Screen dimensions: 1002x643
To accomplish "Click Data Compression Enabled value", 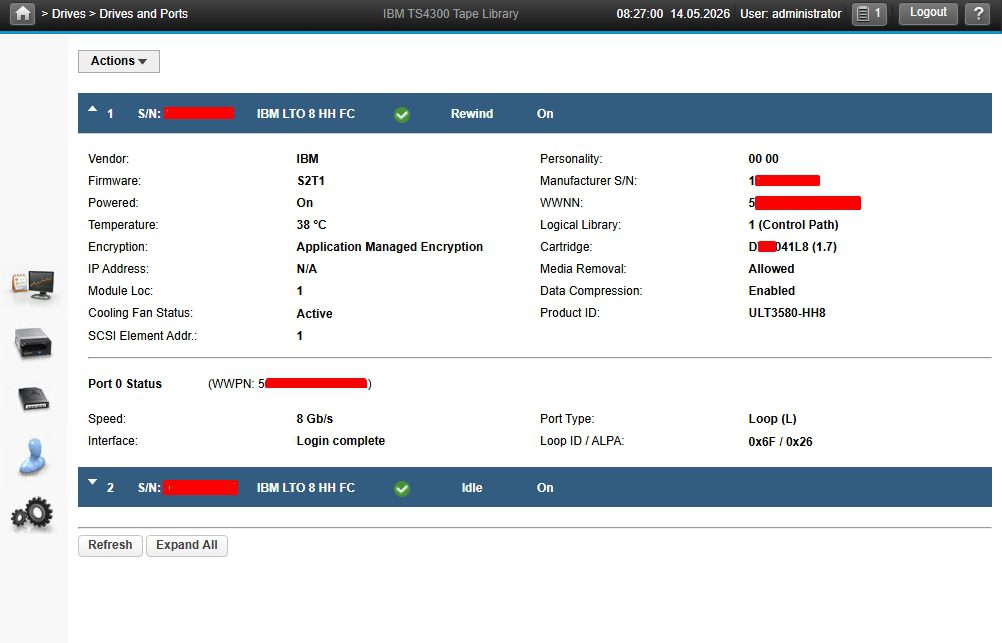I will pos(771,291).
